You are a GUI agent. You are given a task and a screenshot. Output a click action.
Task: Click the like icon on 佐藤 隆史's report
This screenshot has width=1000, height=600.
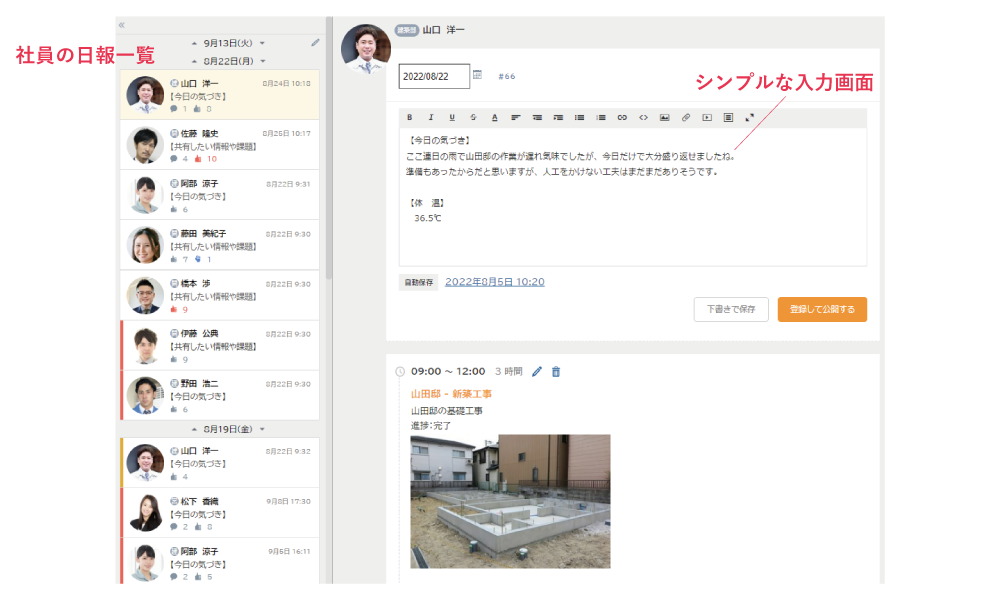click(198, 159)
